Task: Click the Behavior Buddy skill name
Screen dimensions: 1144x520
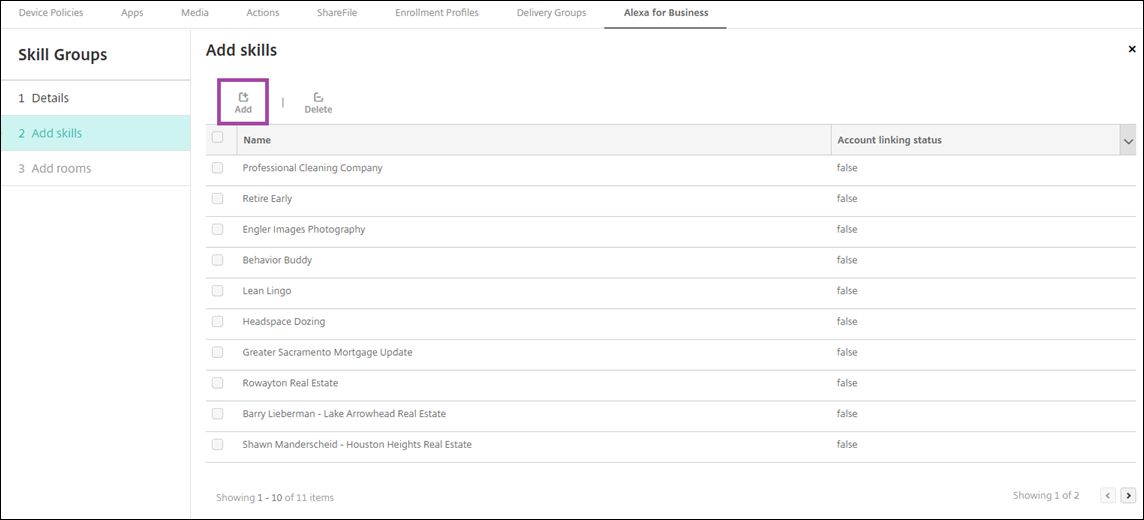Action: tap(277, 260)
